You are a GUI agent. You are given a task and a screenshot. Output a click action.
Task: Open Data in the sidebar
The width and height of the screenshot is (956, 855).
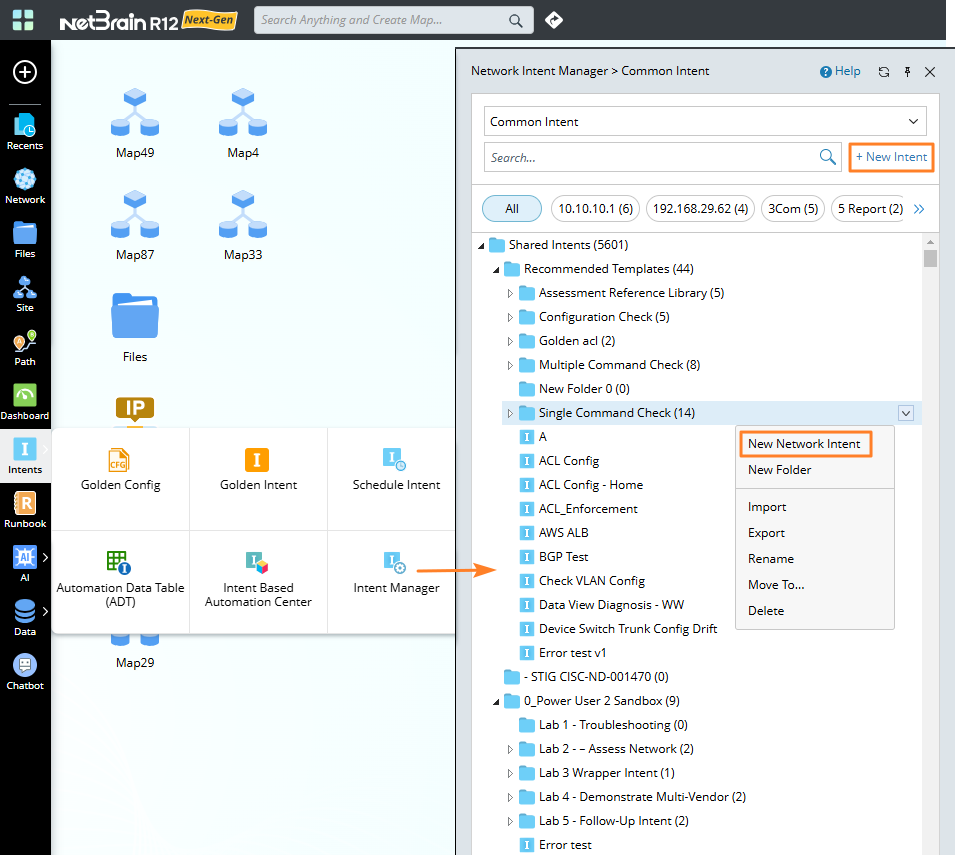coord(25,618)
